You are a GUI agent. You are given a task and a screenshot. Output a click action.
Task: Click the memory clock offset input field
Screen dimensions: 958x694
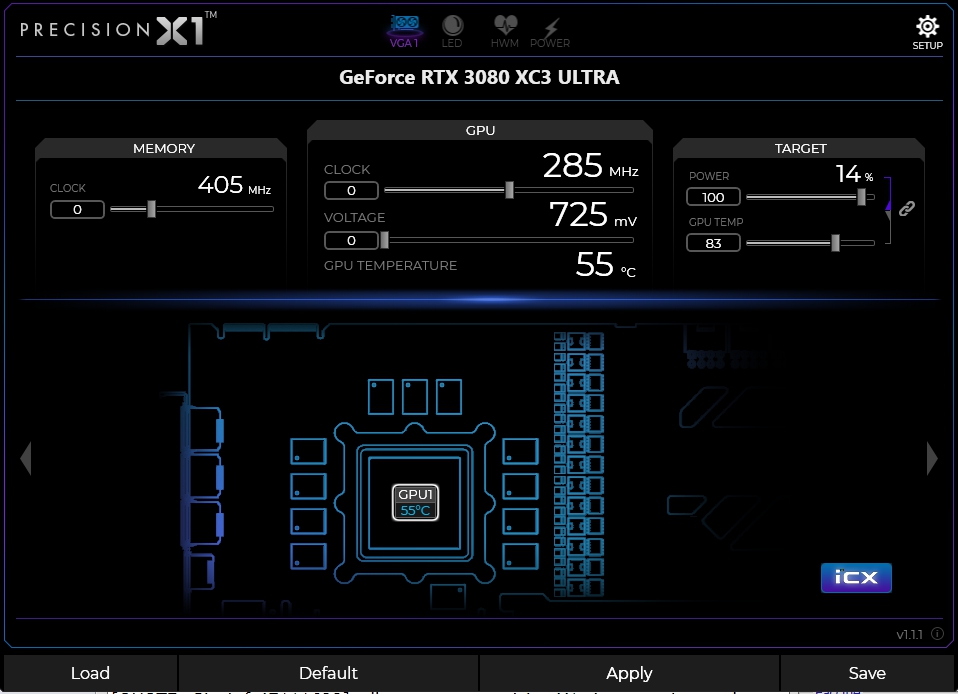[x=78, y=210]
